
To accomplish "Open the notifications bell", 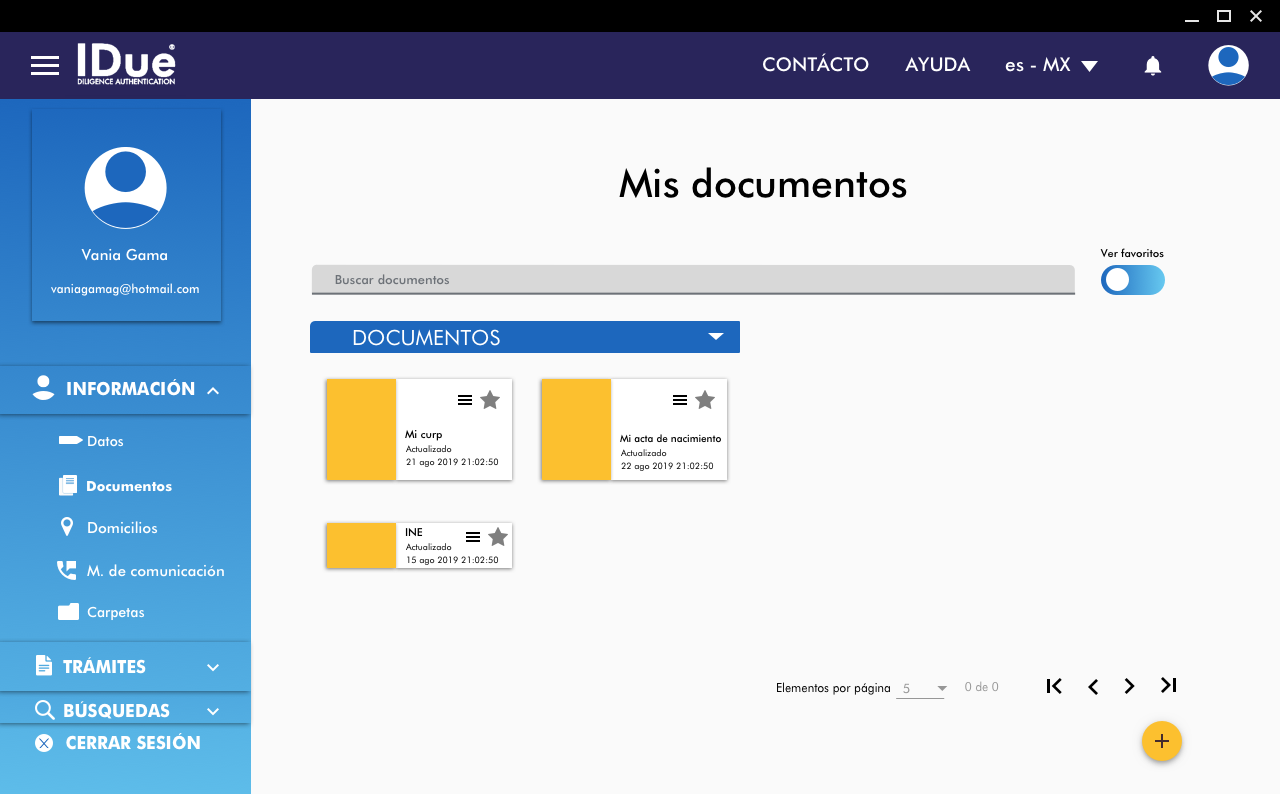I will click(1152, 66).
